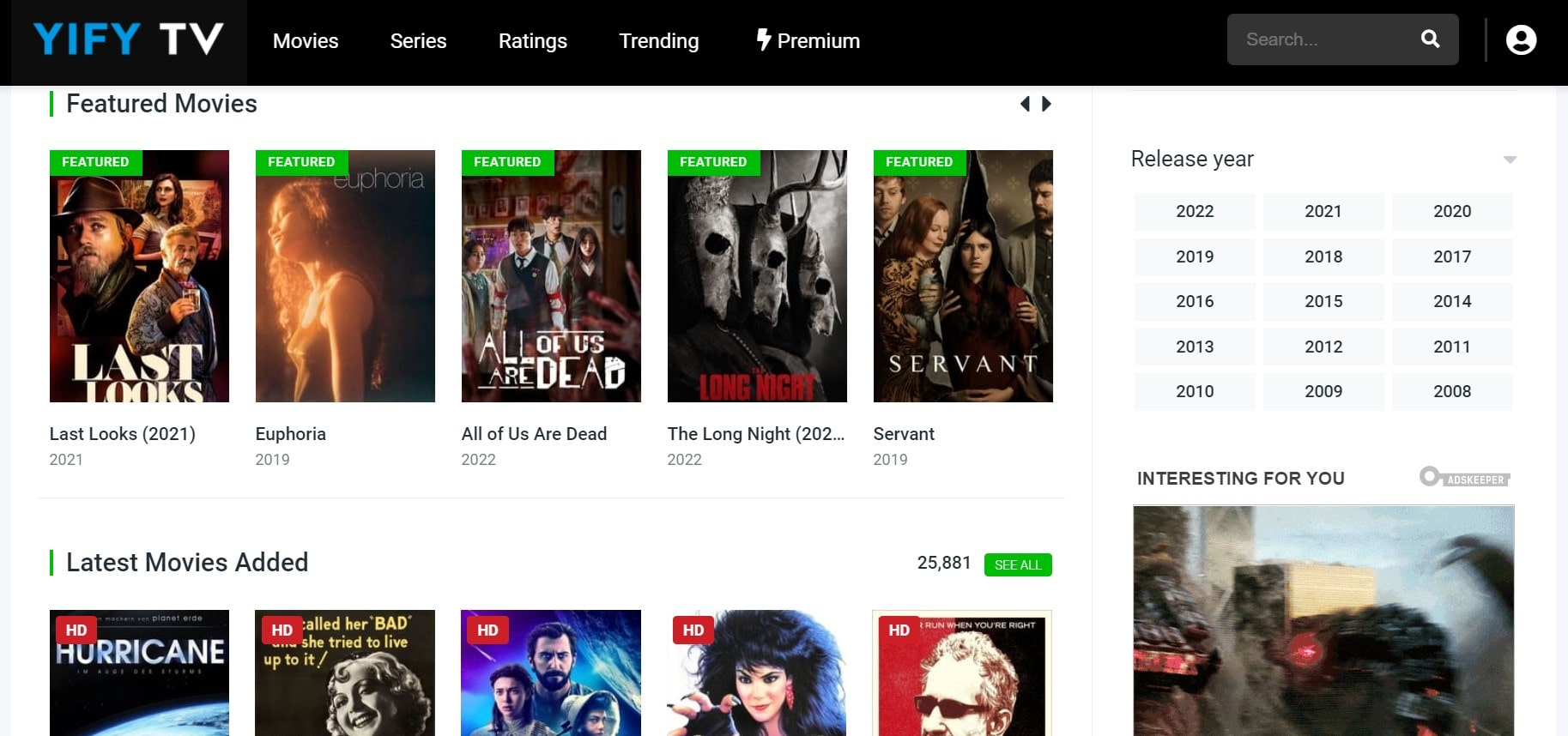
Task: Click the 25,881 movie count
Action: point(944,563)
